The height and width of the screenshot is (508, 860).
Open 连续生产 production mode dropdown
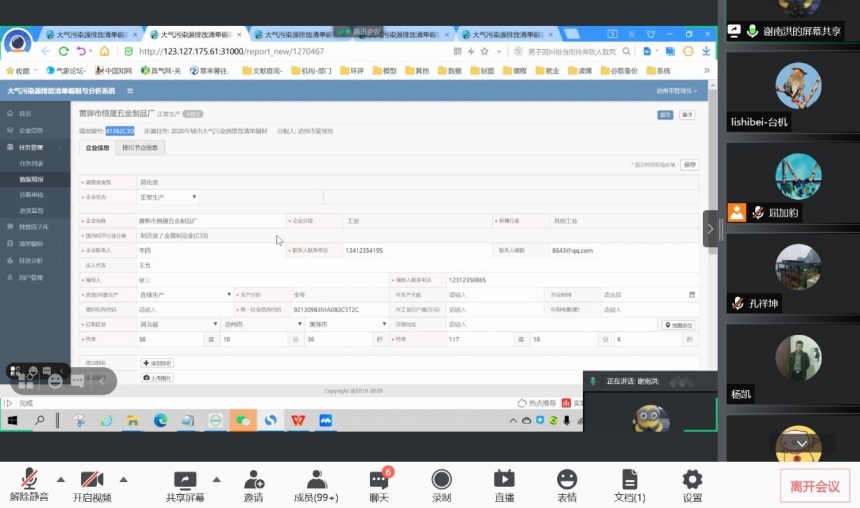pos(185,295)
